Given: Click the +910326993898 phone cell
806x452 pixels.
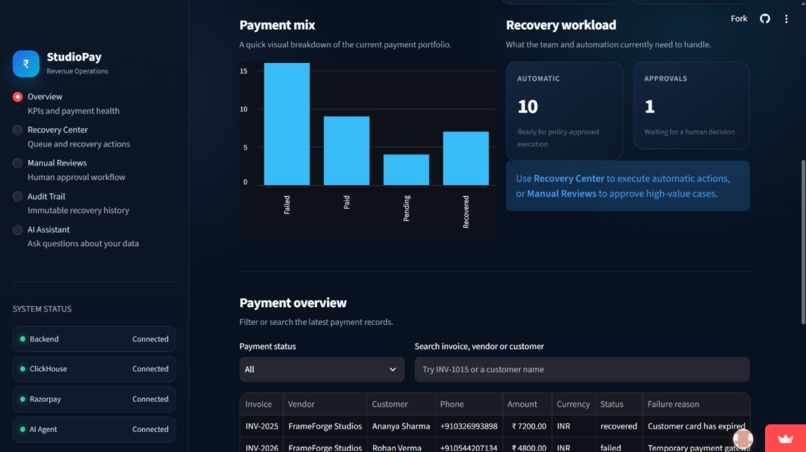Looking at the screenshot, I should (469, 426).
